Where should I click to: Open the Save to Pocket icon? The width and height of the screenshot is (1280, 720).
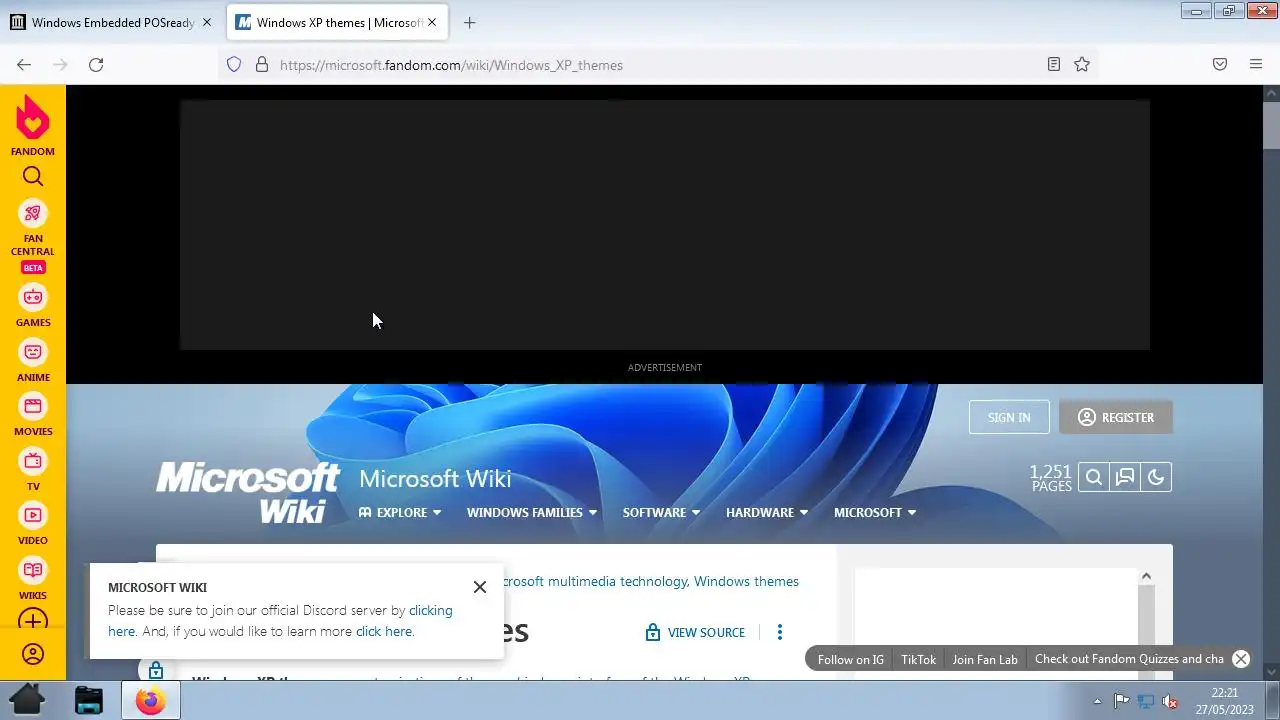(1220, 64)
